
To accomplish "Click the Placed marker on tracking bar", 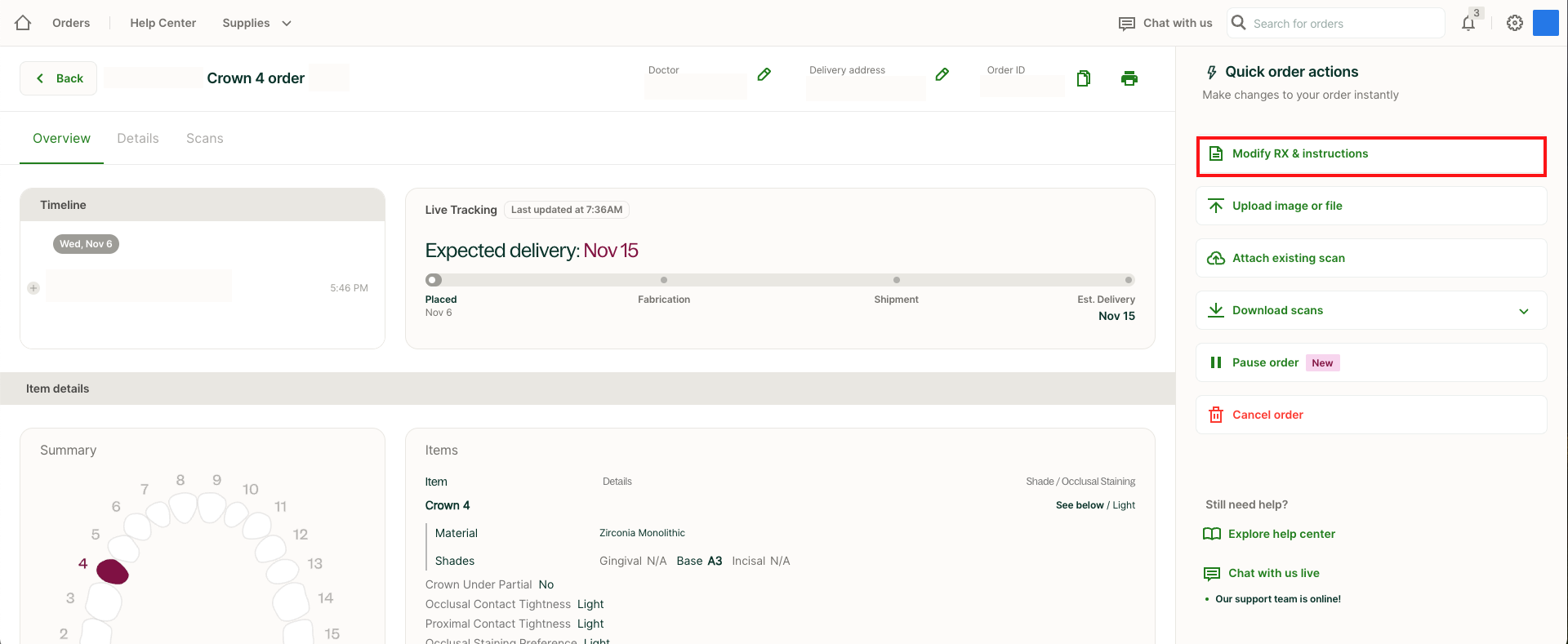I will (434, 280).
